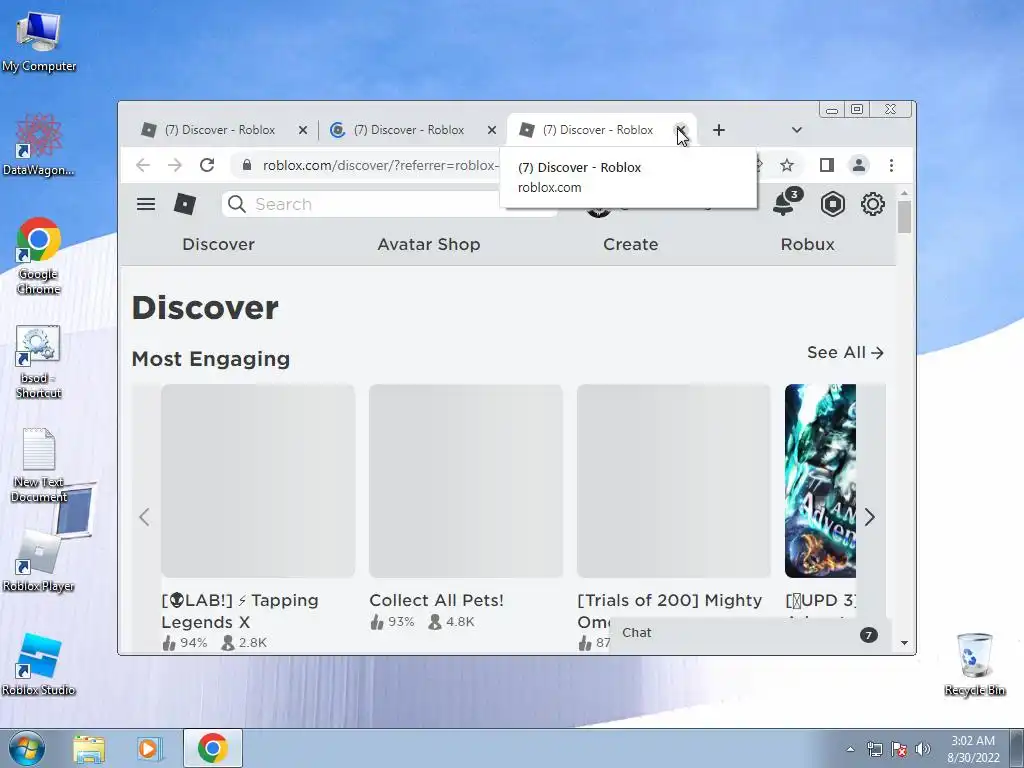The image size is (1024, 768).
Task: Open Discover in Roblox navigation
Action: point(218,244)
